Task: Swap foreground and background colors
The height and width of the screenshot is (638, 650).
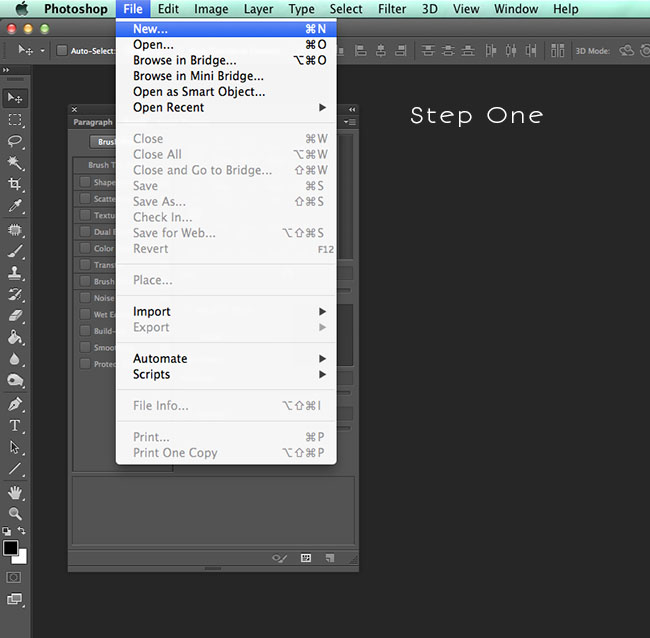Action: pos(22,531)
